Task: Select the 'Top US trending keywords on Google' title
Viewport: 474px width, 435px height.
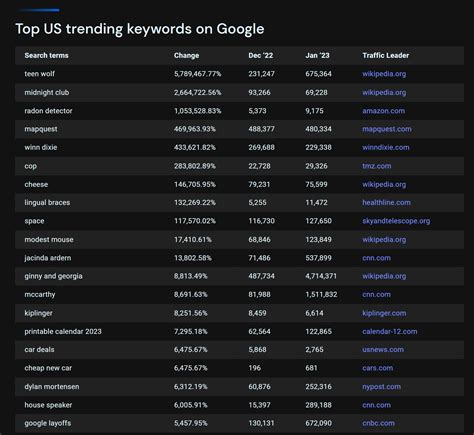Action: coord(140,29)
